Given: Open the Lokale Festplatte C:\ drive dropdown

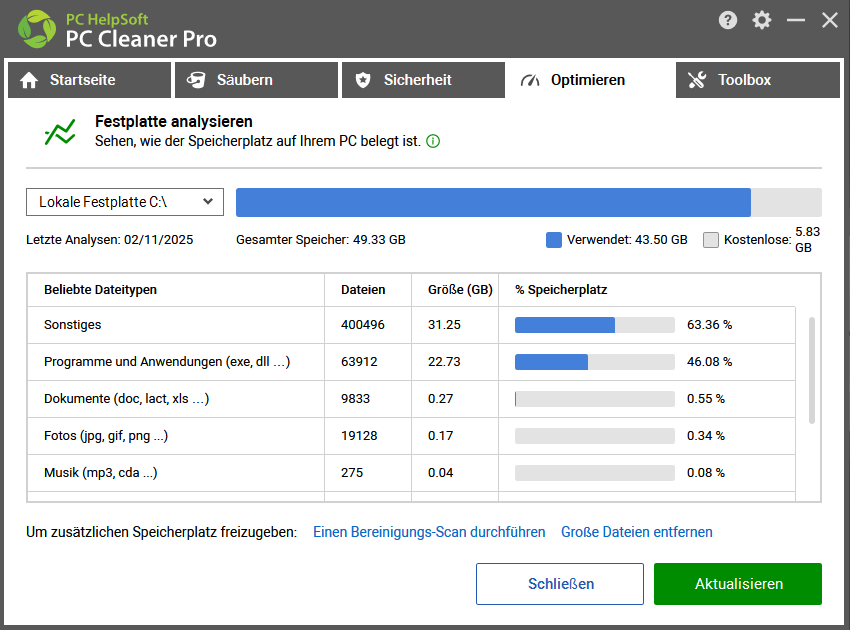Looking at the screenshot, I should click(x=125, y=202).
